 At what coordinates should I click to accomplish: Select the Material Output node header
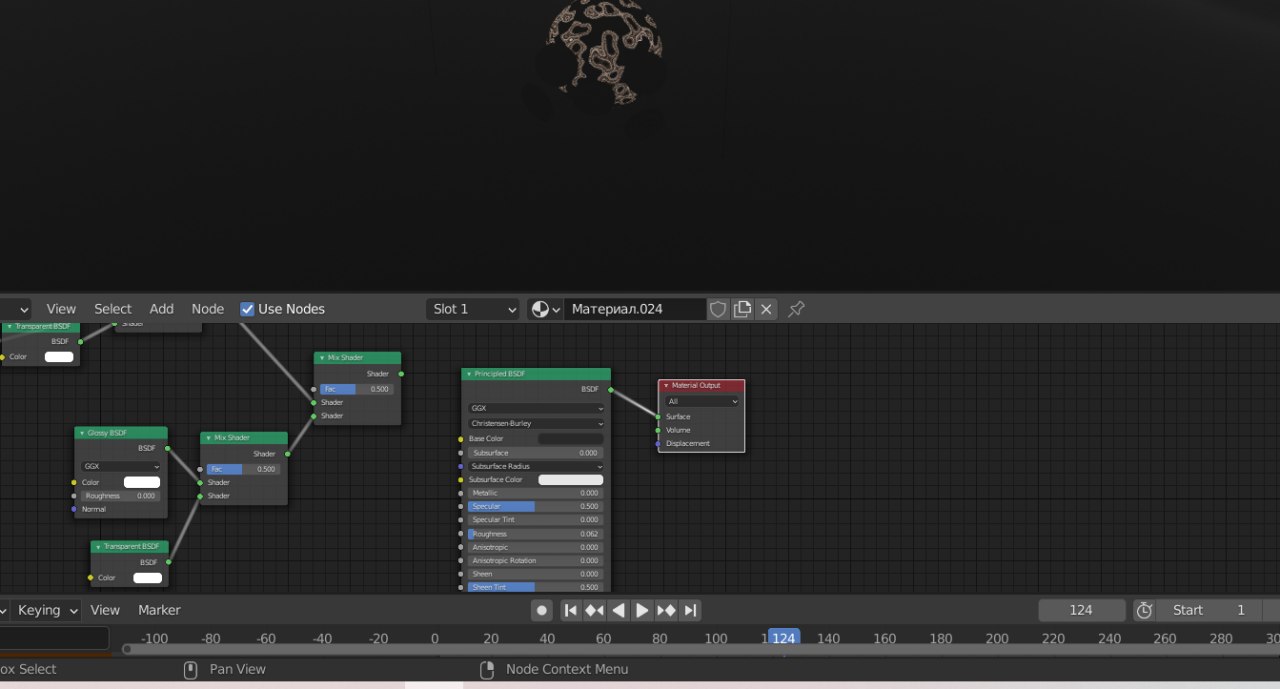(x=701, y=385)
